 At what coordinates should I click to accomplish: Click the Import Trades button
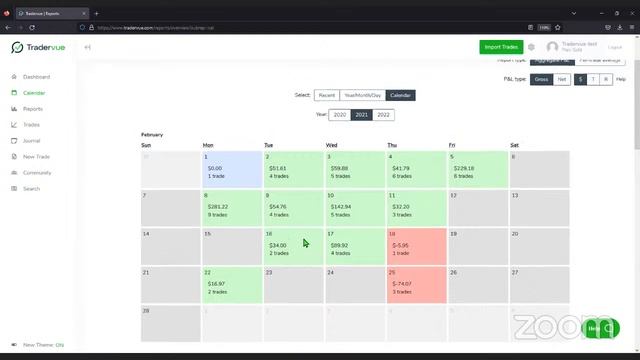pos(501,47)
